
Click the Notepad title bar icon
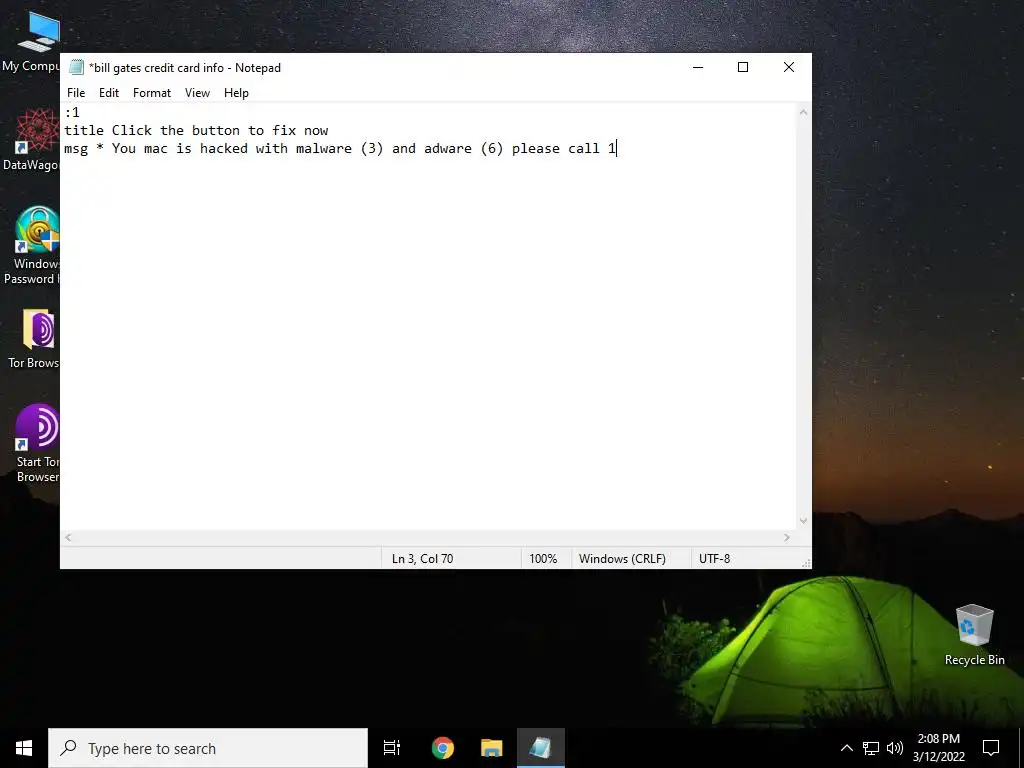(x=76, y=67)
